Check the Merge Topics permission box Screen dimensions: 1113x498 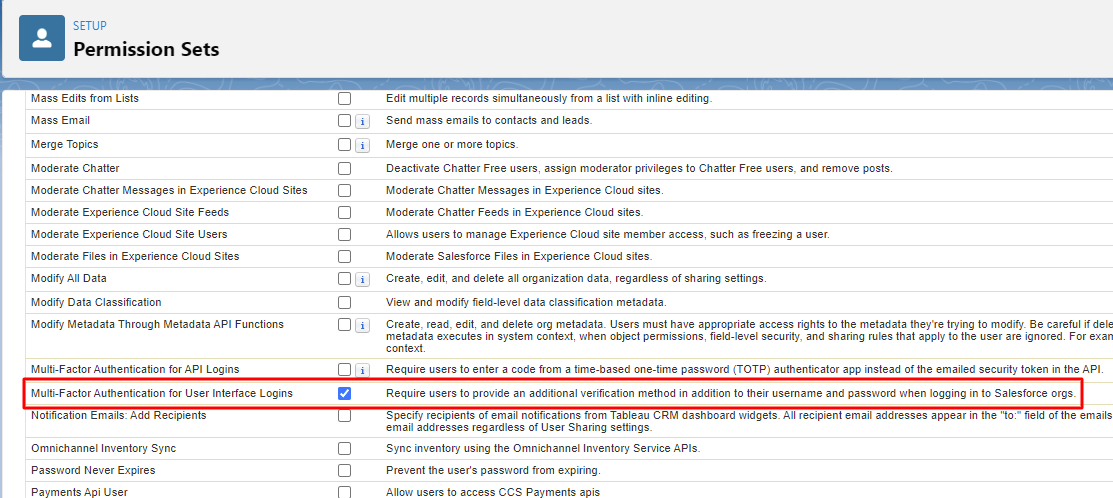point(344,145)
